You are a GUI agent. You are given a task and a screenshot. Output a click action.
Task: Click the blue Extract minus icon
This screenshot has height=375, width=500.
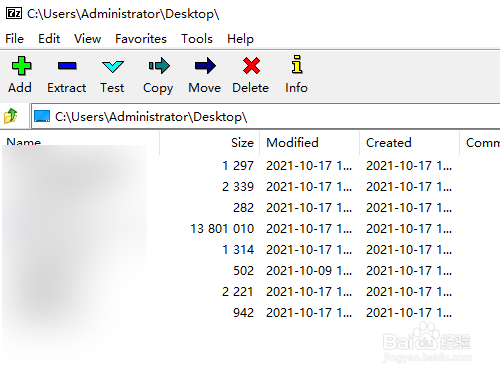pos(67,66)
